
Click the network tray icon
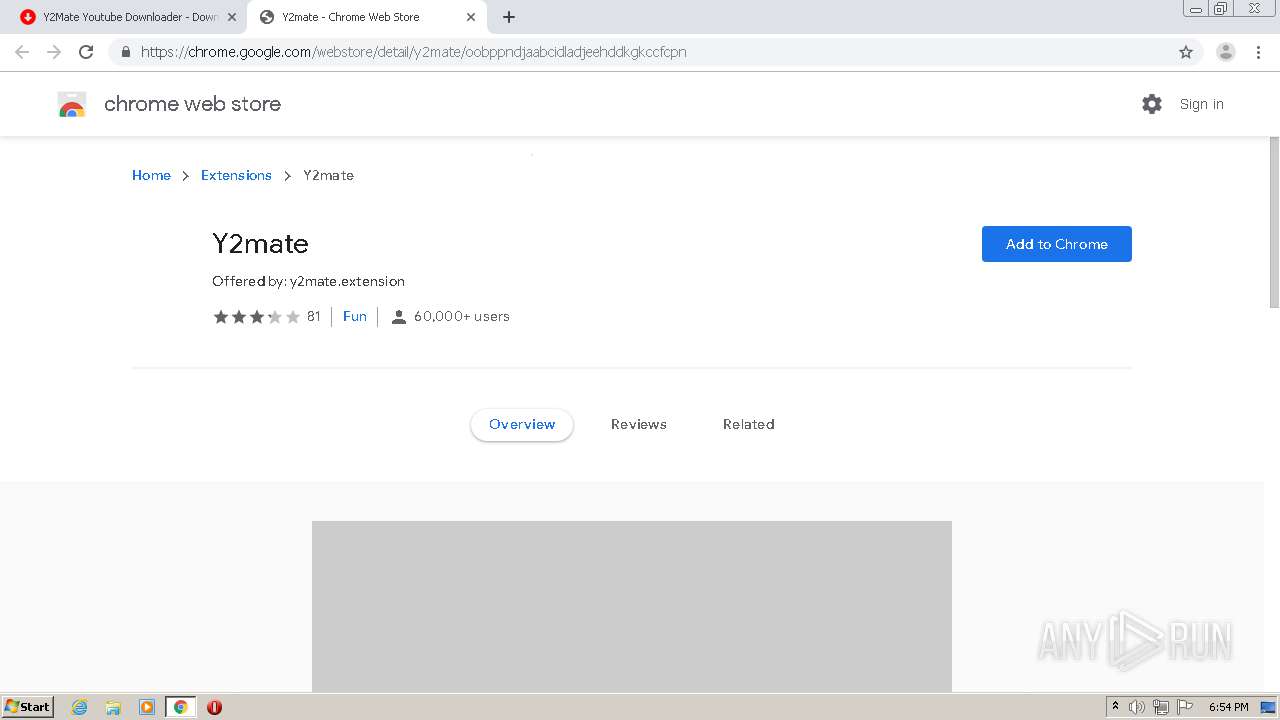[x=1161, y=707]
